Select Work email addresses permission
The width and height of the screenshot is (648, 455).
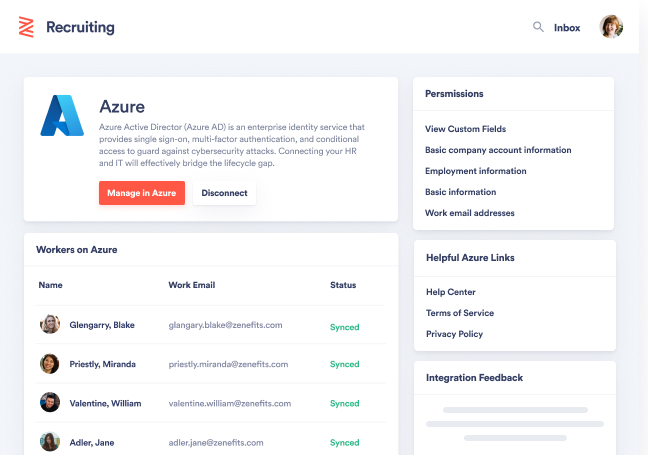pyautogui.click(x=469, y=213)
